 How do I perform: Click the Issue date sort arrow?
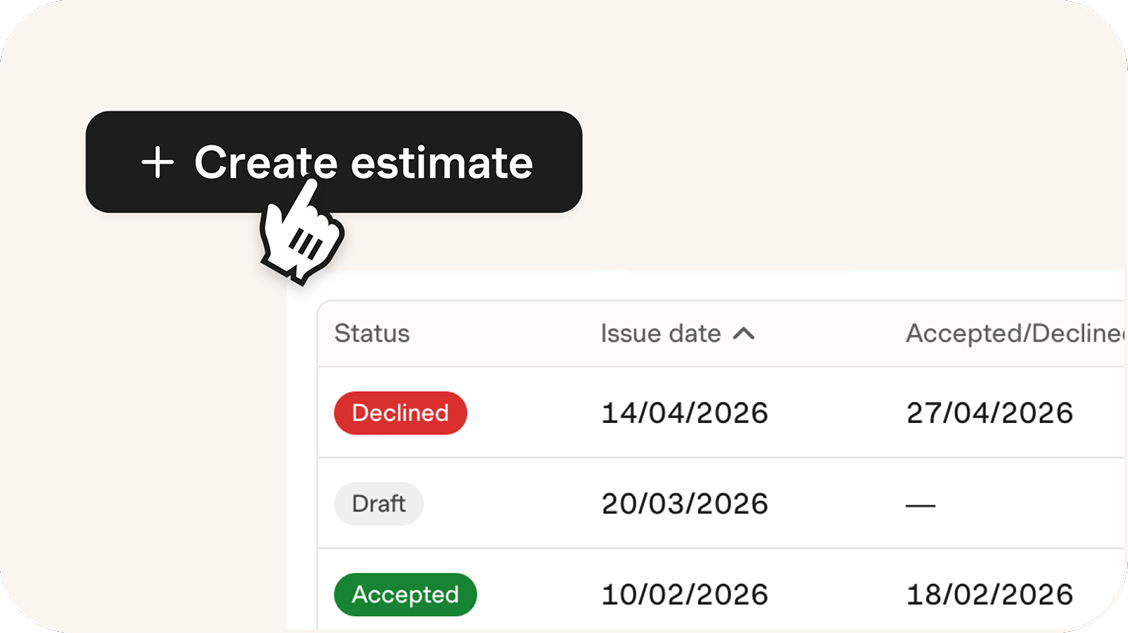[x=743, y=334]
